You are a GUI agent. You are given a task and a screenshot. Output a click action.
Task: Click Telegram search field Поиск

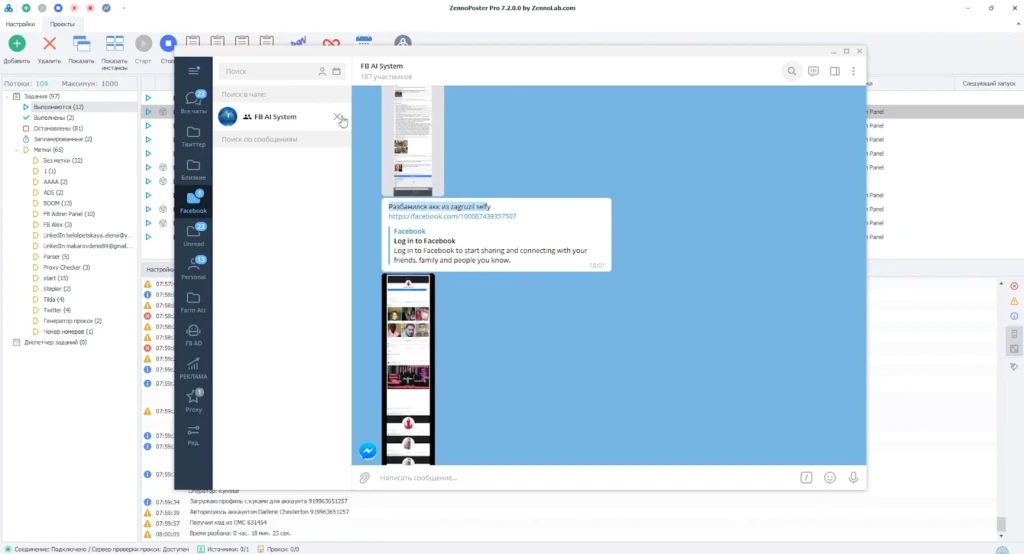tap(270, 71)
